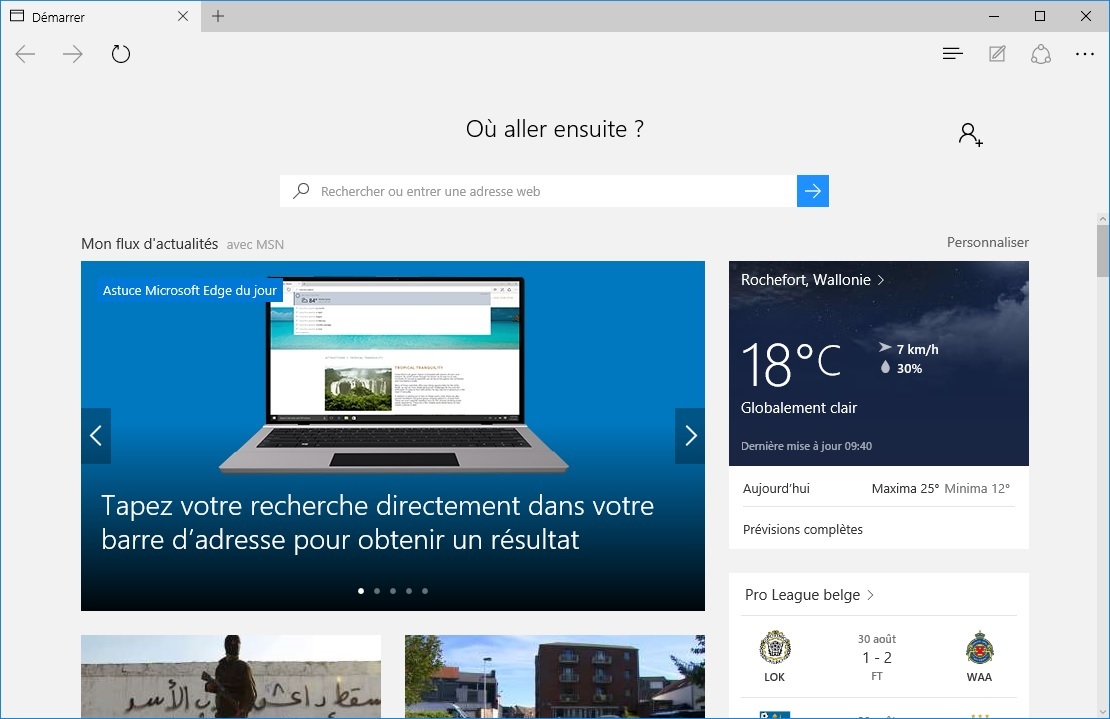The image size is (1110, 719).
Task: Select the first carousel dot
Action: click(361, 591)
